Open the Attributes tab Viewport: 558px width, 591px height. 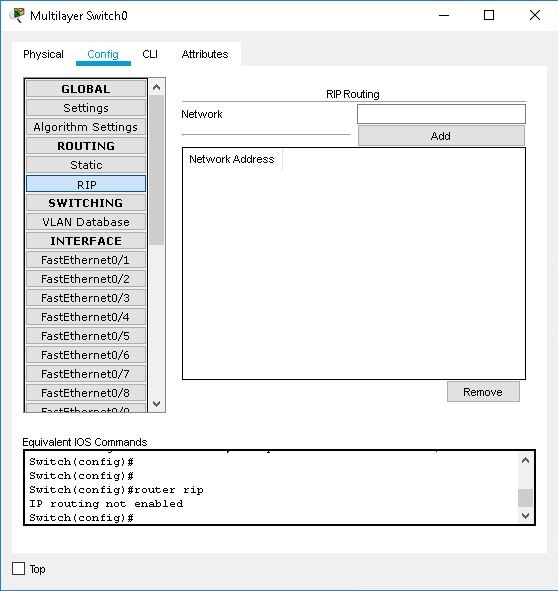click(205, 54)
